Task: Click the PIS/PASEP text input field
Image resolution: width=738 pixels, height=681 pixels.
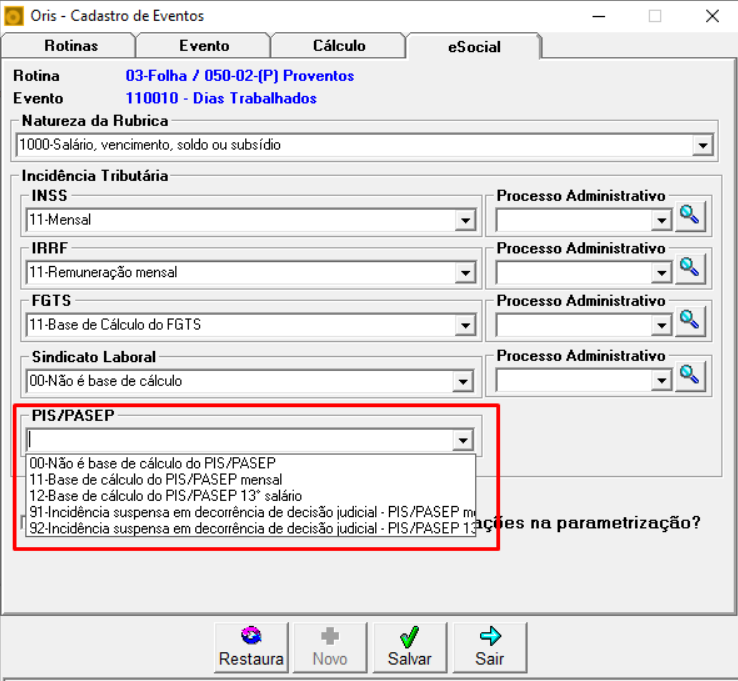Action: point(240,441)
